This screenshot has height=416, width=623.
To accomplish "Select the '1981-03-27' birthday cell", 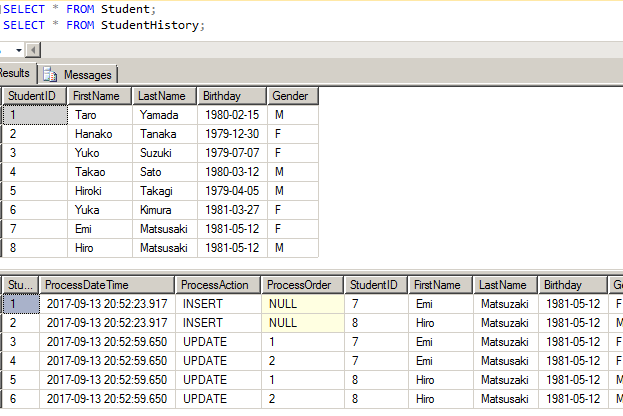I will pos(232,210).
